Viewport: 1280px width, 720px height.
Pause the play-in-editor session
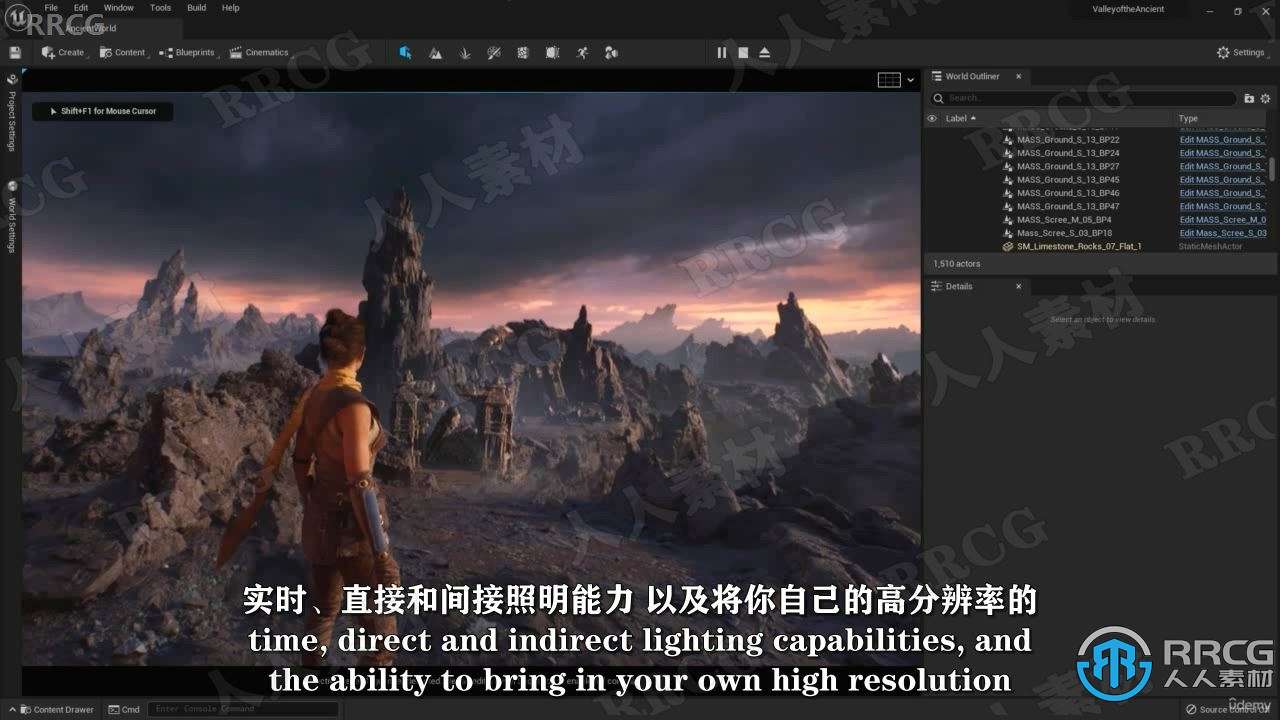pyautogui.click(x=722, y=52)
